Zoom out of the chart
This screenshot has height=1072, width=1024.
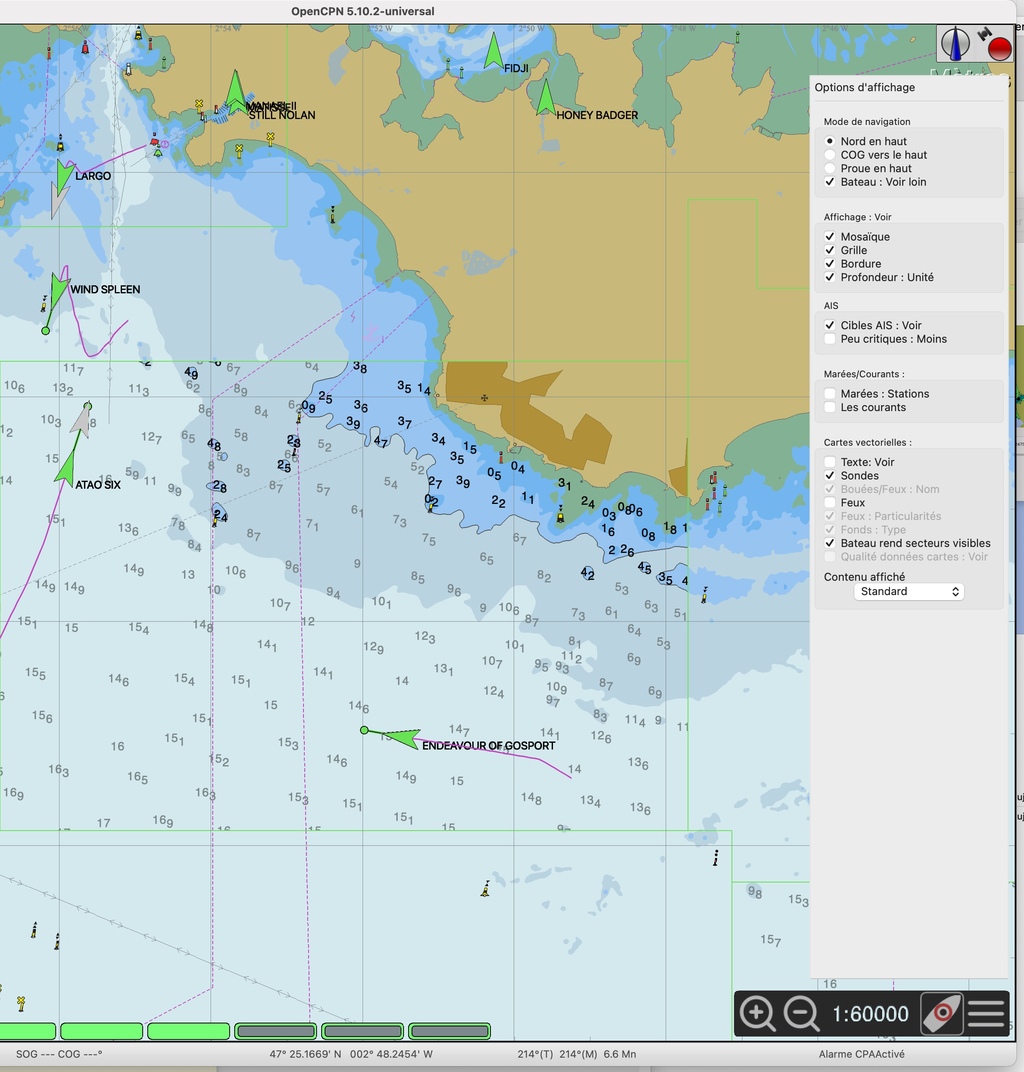click(x=801, y=1014)
